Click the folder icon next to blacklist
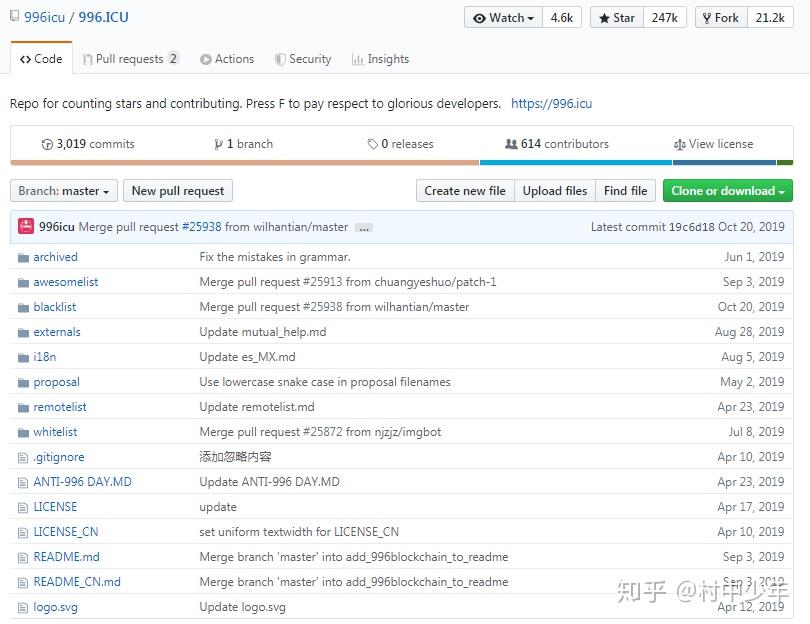This screenshot has height=624, width=810. pyautogui.click(x=23, y=307)
